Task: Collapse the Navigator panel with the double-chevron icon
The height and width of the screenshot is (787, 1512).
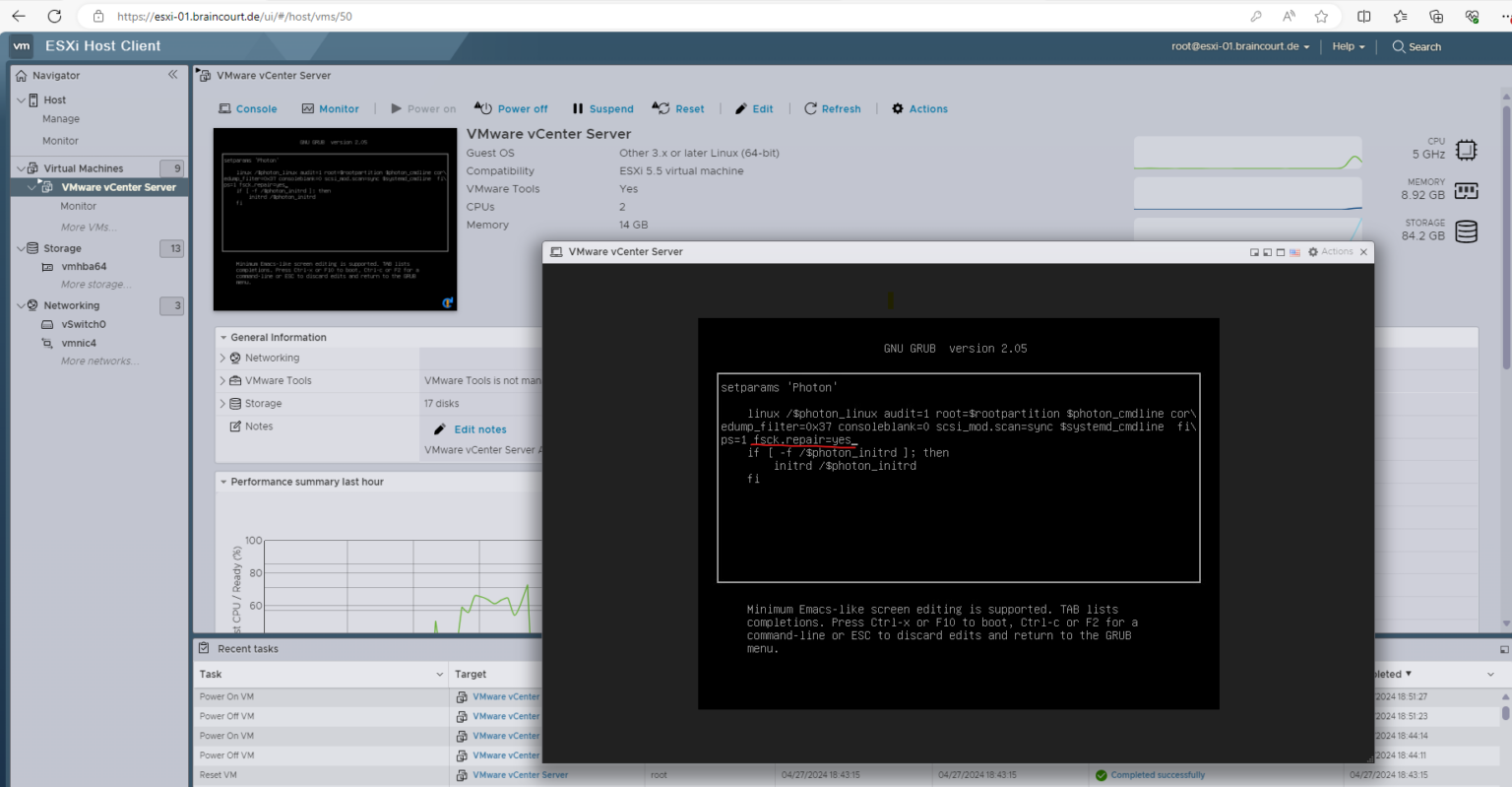Action: (172, 75)
